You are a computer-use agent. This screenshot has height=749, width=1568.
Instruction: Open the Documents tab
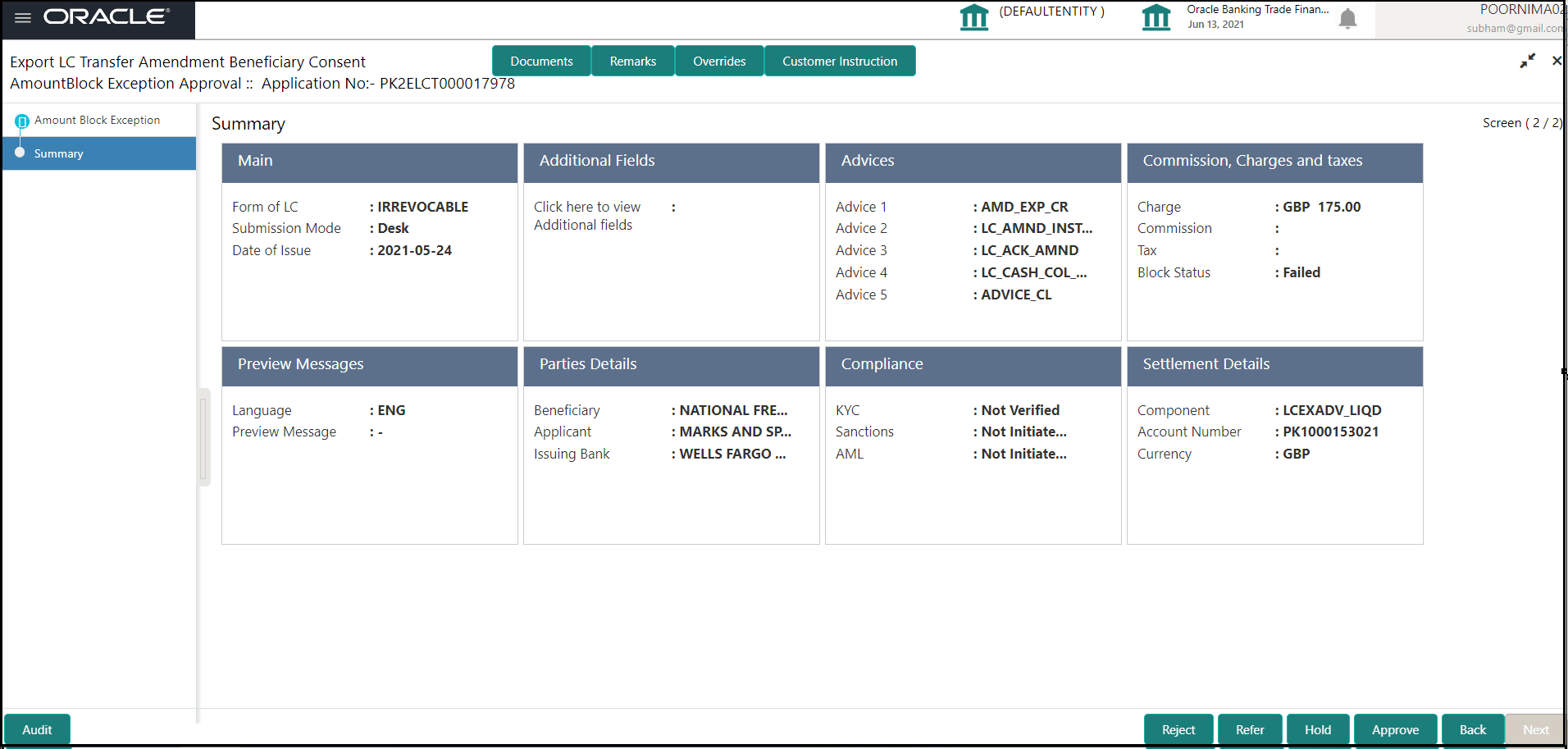541,61
